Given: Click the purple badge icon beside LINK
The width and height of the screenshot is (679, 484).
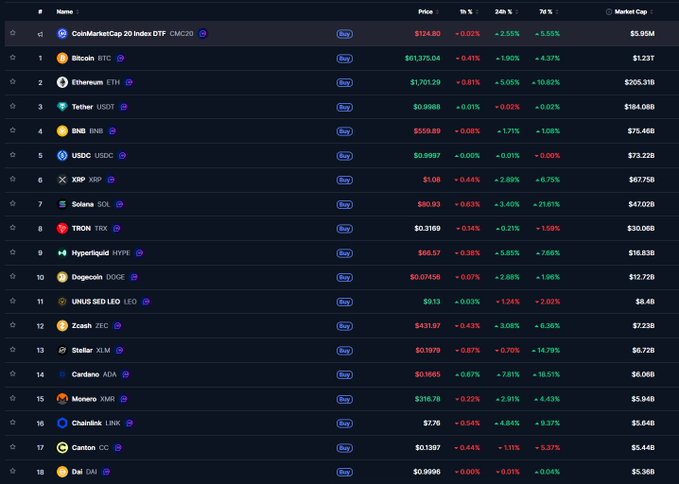Looking at the screenshot, I should [129, 423].
